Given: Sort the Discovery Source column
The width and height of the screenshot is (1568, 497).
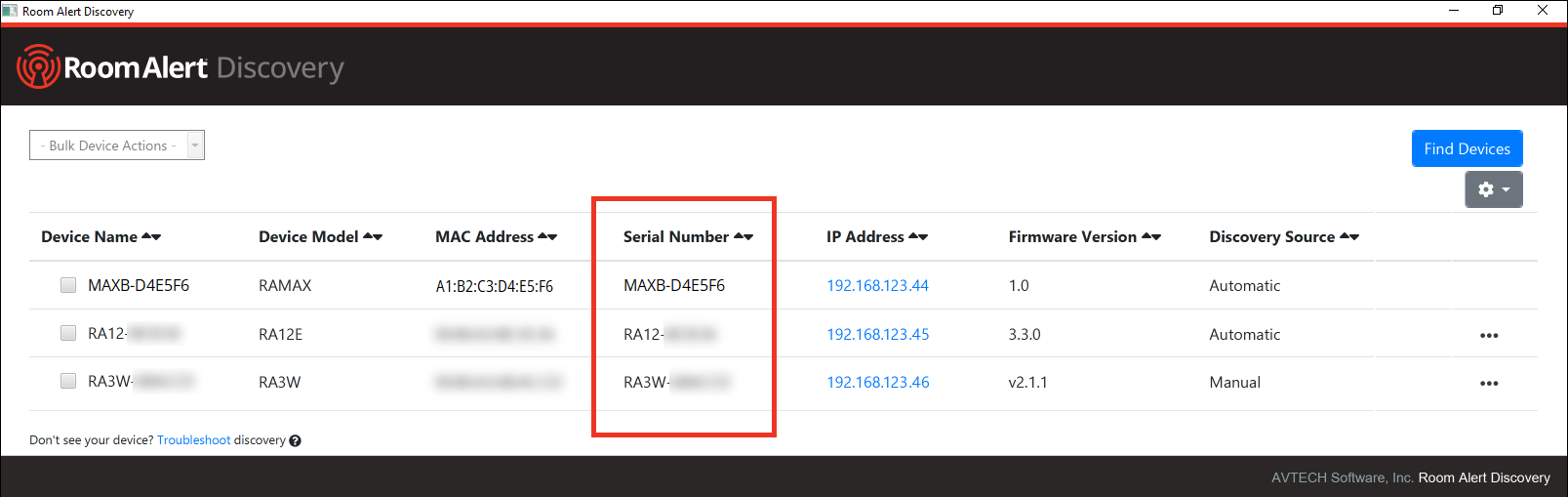Looking at the screenshot, I should [1349, 237].
